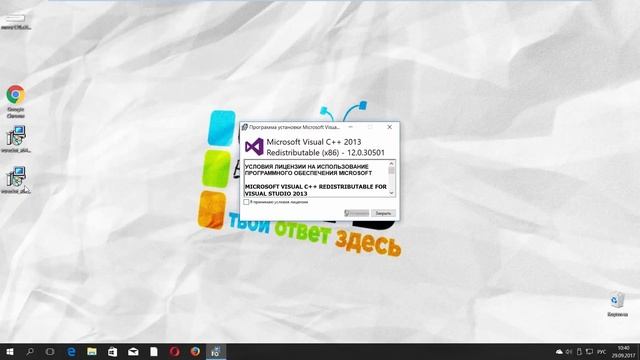Click the Закрыть button in the installer
Screen dimensions: 640x360
[x=383, y=213]
